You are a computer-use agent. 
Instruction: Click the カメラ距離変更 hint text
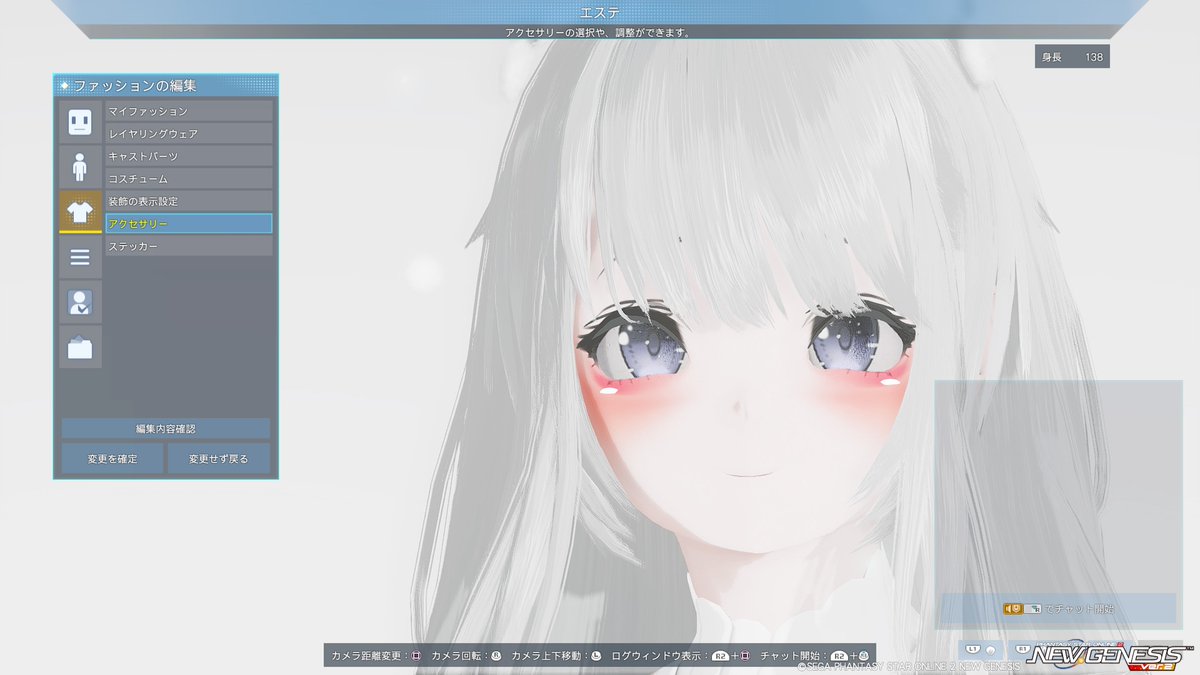(365, 656)
